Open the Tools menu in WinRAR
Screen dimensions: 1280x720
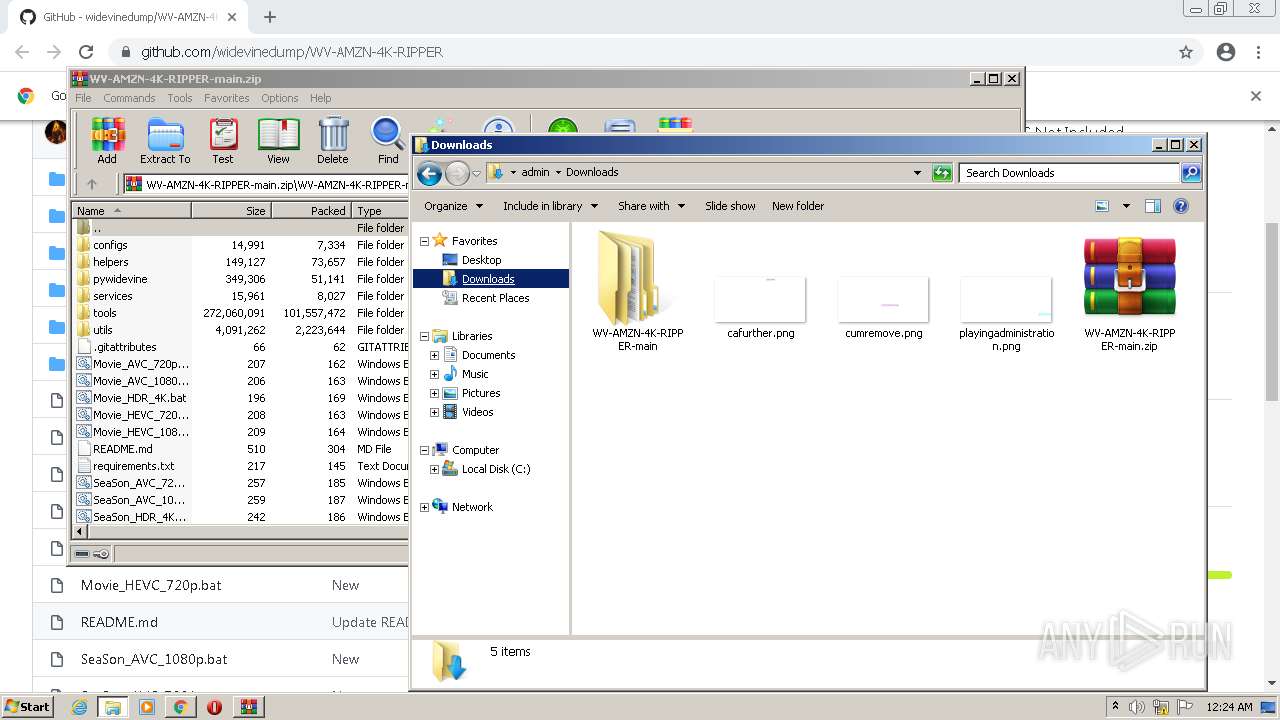[180, 98]
